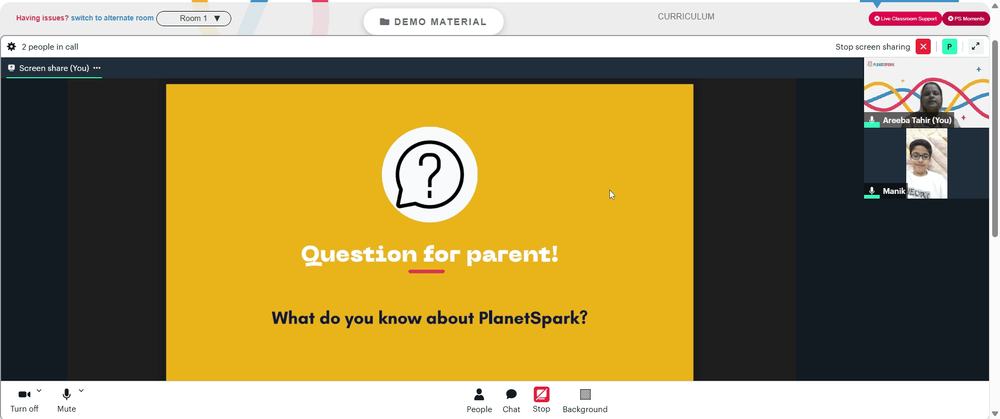Image resolution: width=1000 pixels, height=419 pixels.
Task: Select the Screen share (You) tab
Action: (54, 68)
